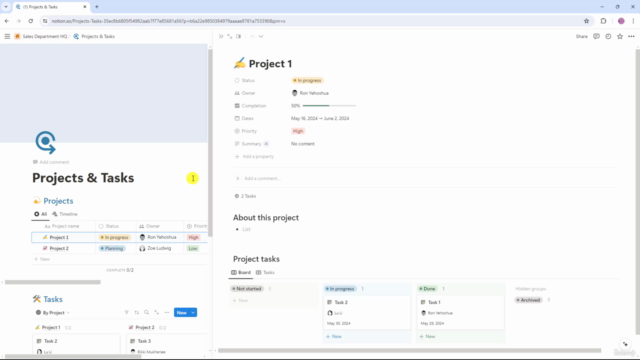Expand the New button dropdown arrow
640x360 pixels.
(x=193, y=313)
